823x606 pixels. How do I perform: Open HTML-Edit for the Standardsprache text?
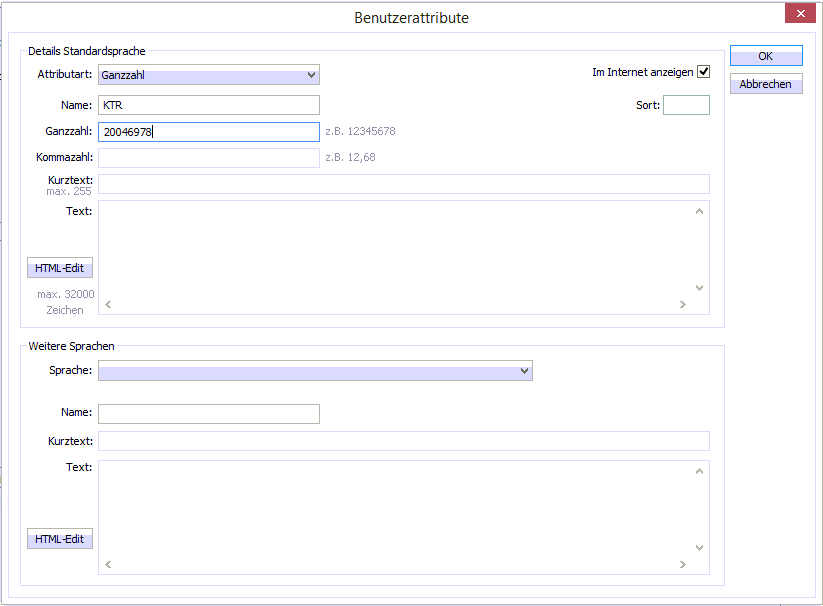[x=60, y=268]
